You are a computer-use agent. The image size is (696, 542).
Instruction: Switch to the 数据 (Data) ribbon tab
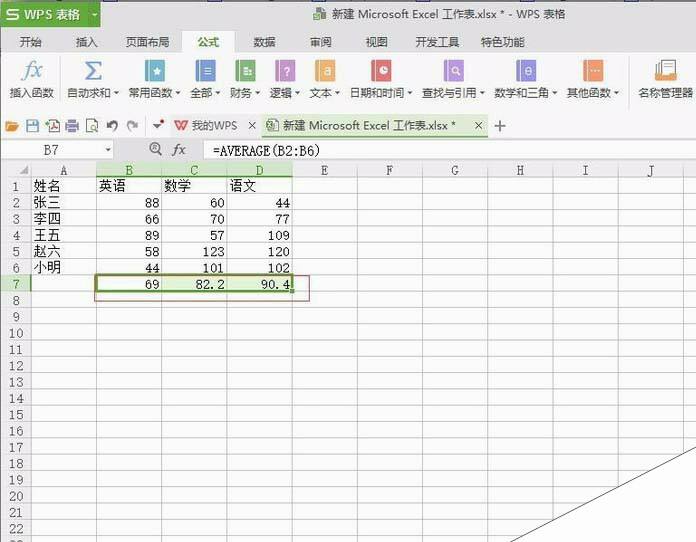[x=265, y=42]
